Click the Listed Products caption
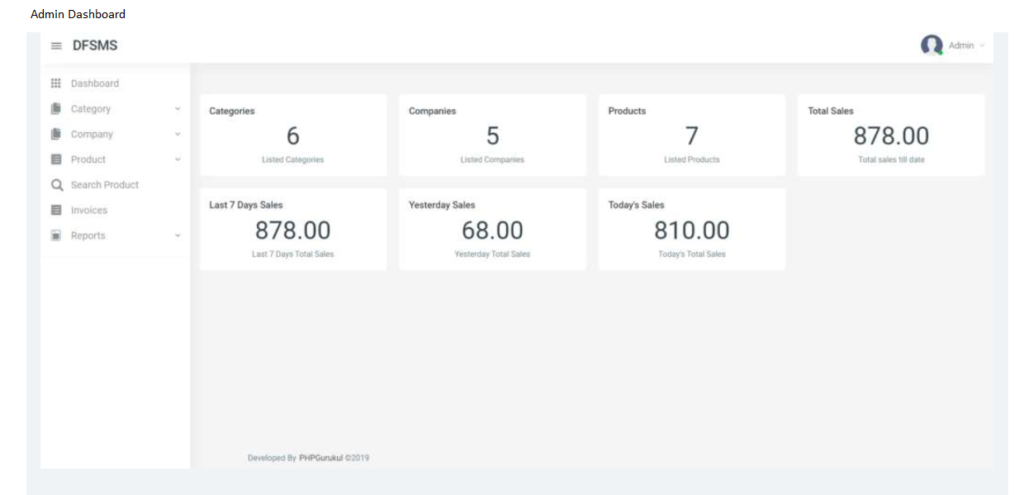The width and height of the screenshot is (1024, 495). point(692,160)
